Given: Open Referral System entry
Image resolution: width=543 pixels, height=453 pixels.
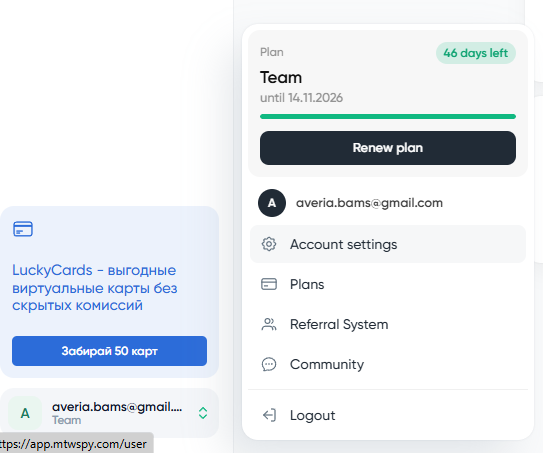Looking at the screenshot, I should (x=388, y=325).
